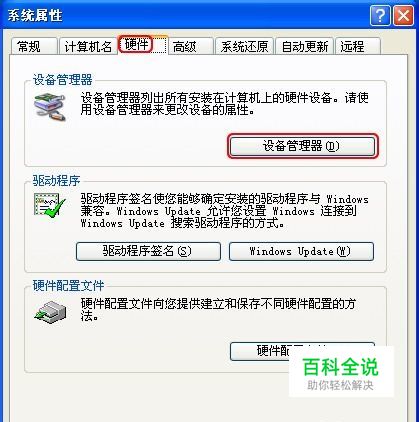The height and width of the screenshot is (422, 419).
Task: Click the Device Manager hardware icon
Action: pyautogui.click(x=50, y=107)
